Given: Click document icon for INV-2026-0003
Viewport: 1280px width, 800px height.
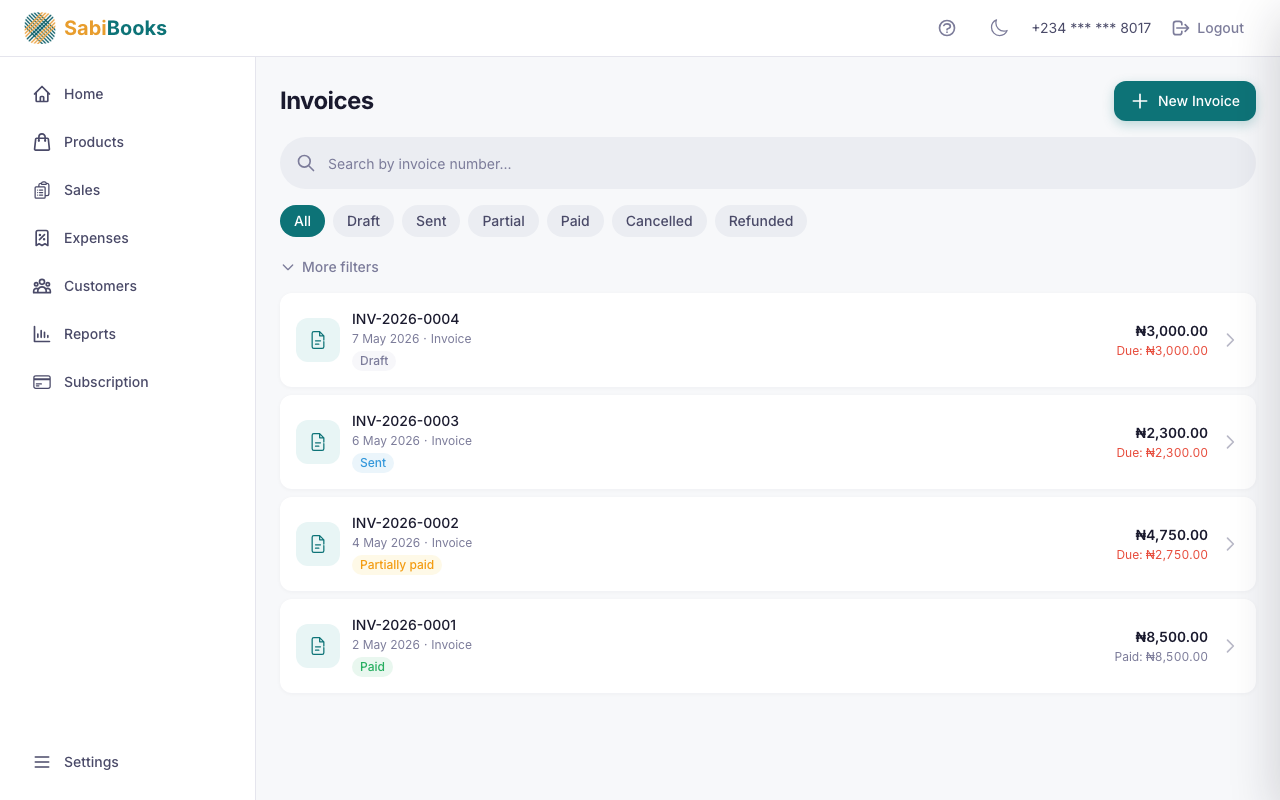Looking at the screenshot, I should tap(318, 442).
